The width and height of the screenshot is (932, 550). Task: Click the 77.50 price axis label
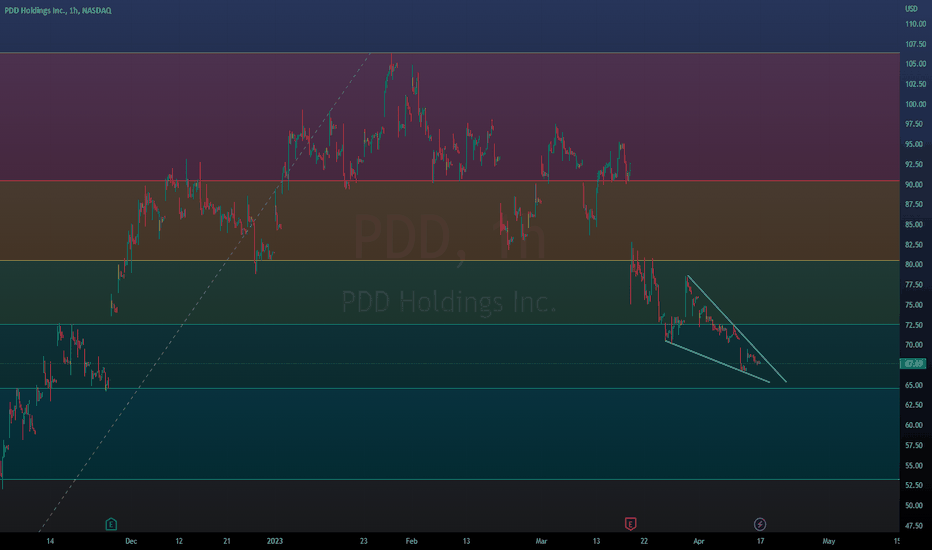pos(915,284)
